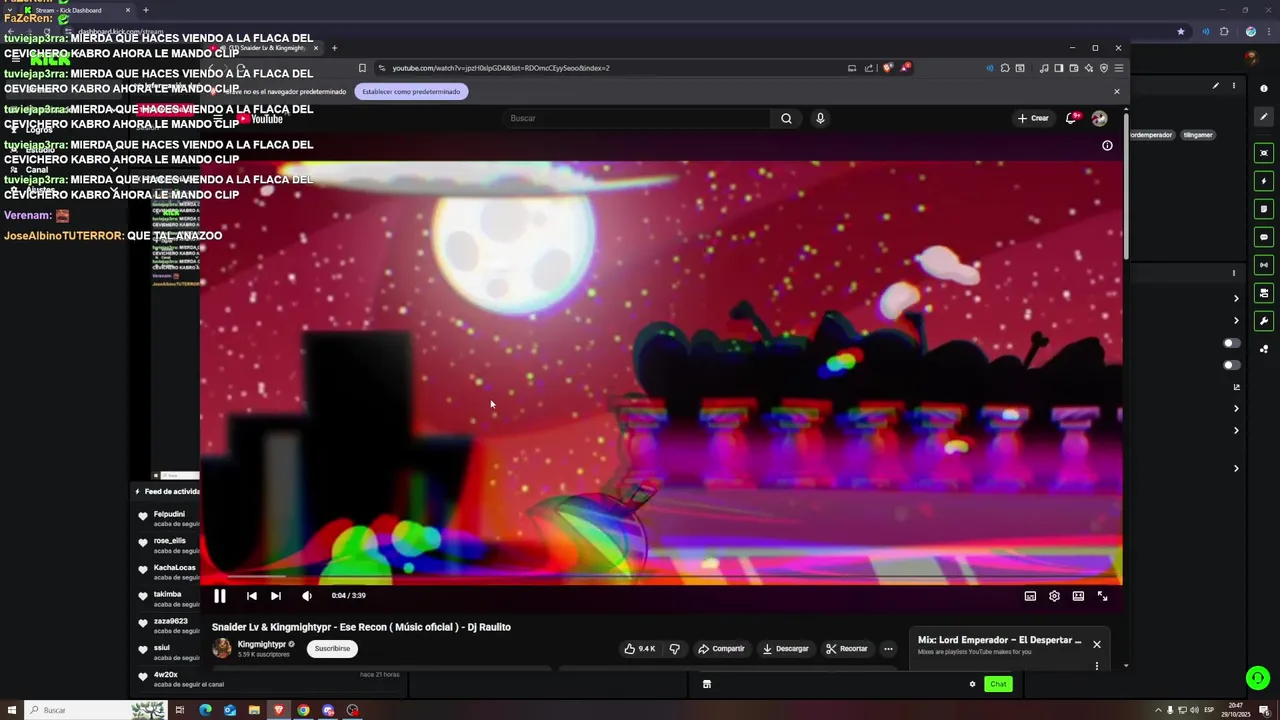1280x720 pixels.
Task: Open Brave extensions puzzle icon
Action: click(1005, 68)
